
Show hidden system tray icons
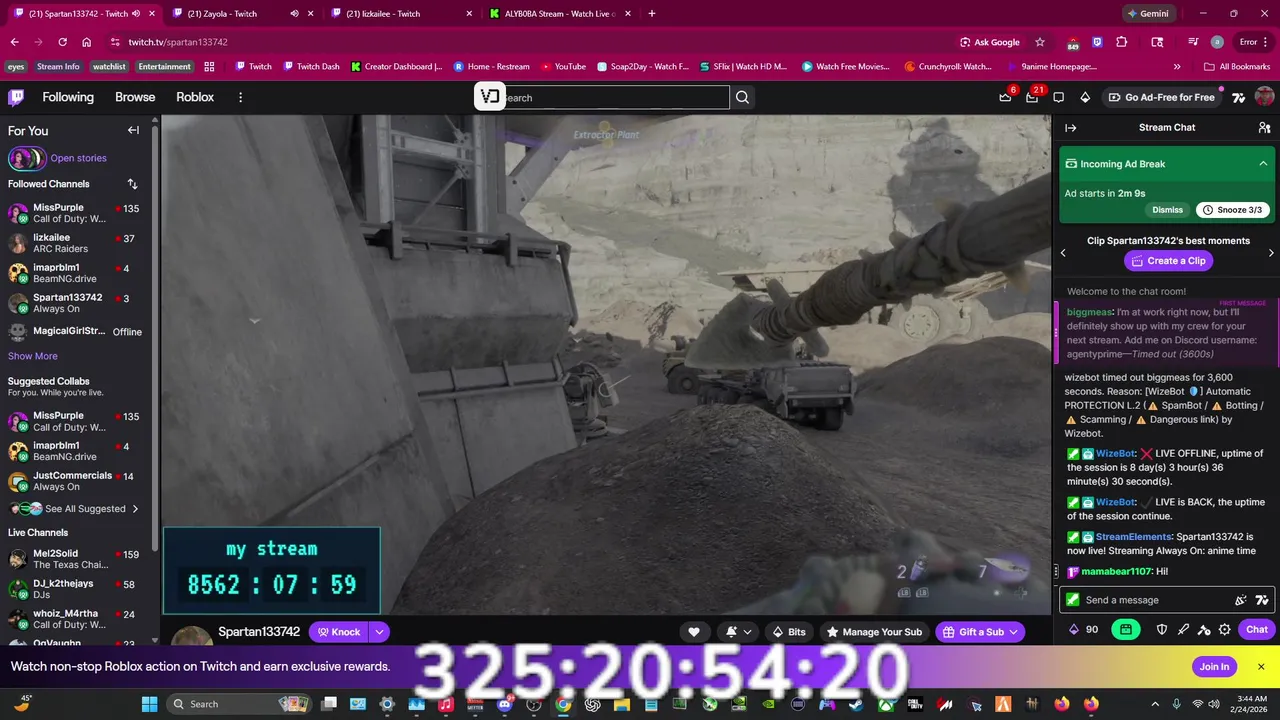tap(1153, 704)
